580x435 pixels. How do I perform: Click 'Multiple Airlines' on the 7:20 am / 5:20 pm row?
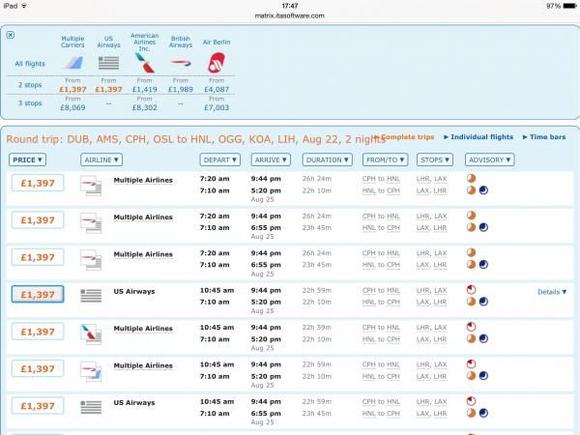(x=143, y=180)
